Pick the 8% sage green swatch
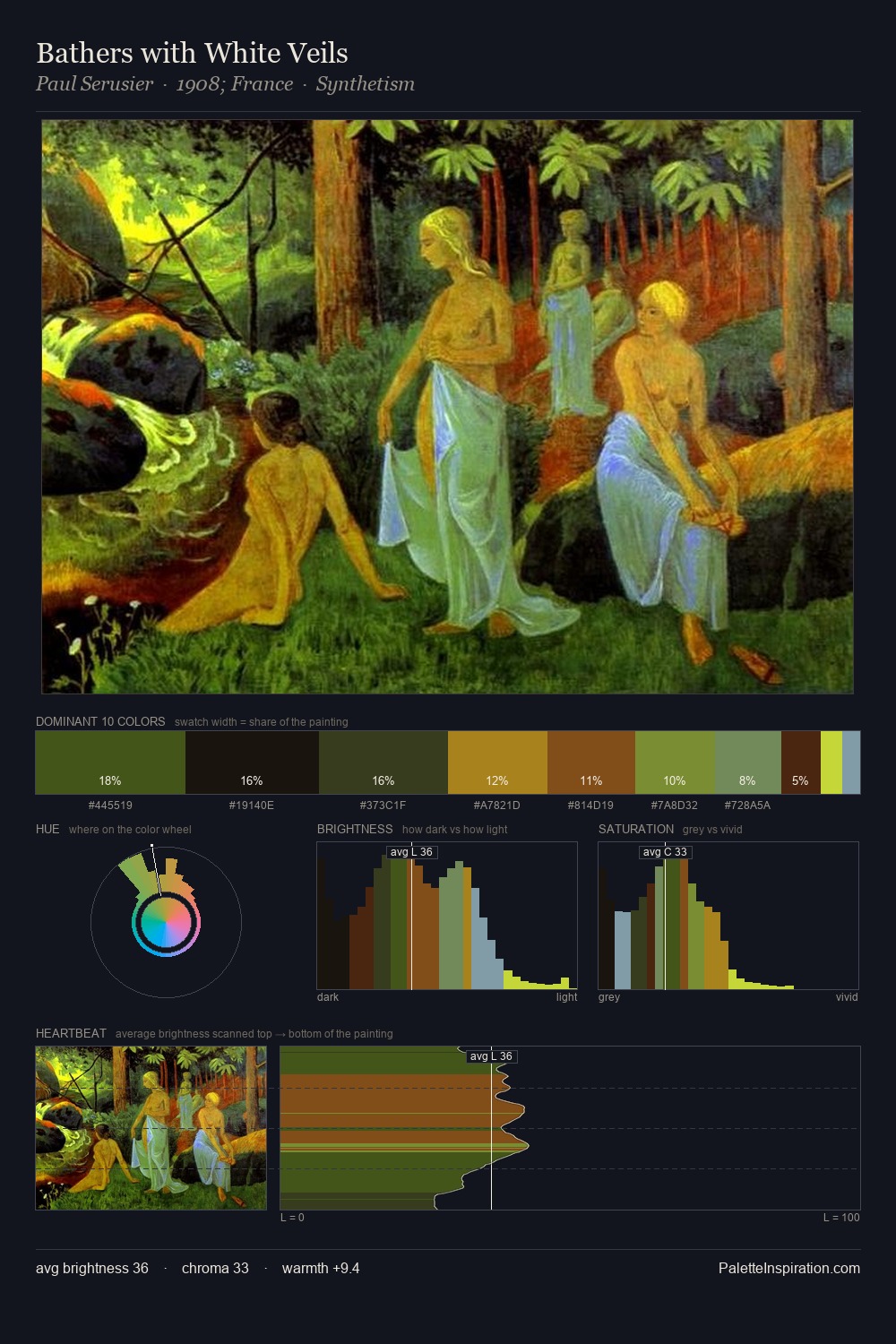 (748, 762)
